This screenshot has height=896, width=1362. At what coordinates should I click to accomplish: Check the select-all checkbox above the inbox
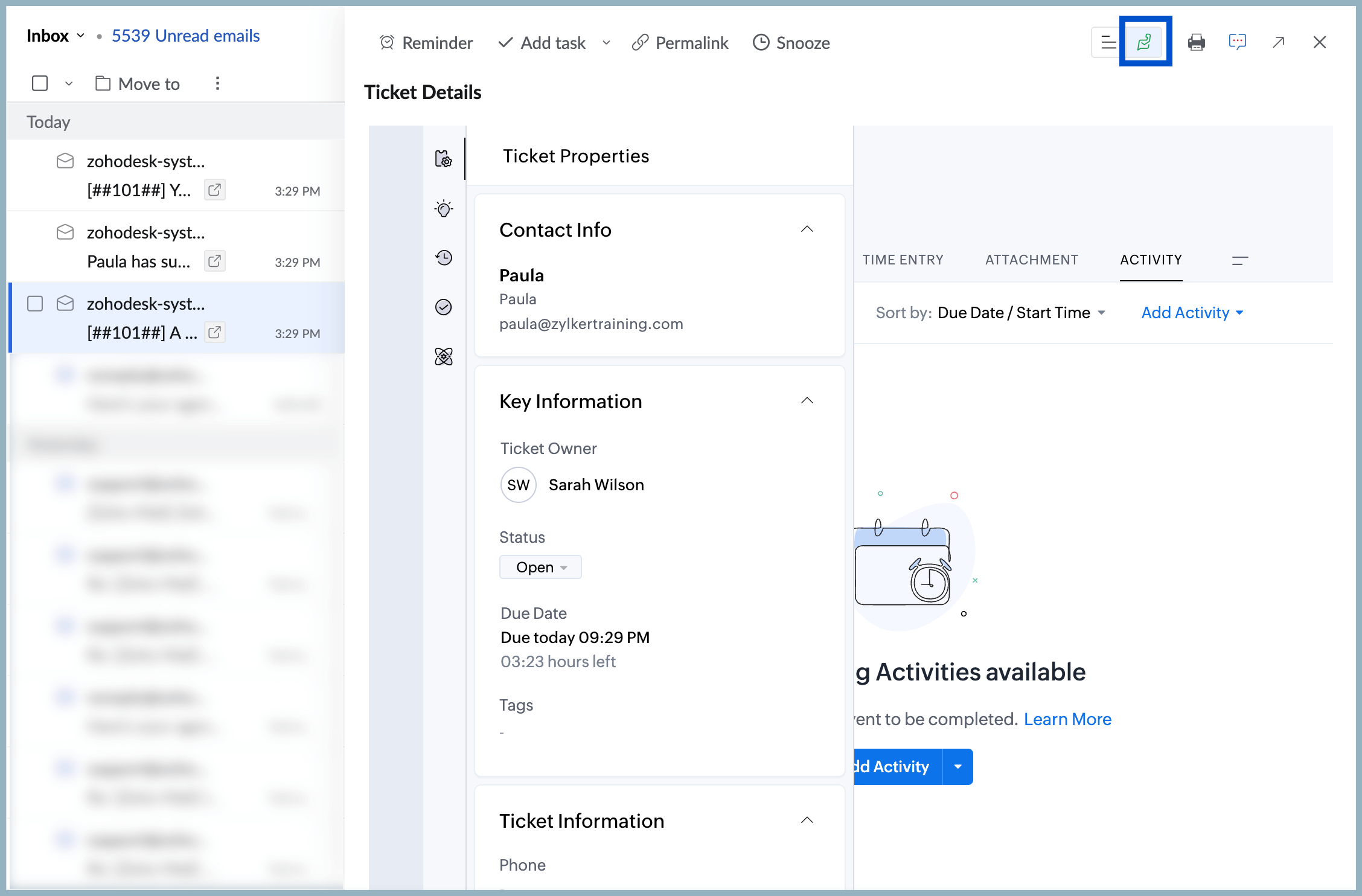tap(39, 83)
